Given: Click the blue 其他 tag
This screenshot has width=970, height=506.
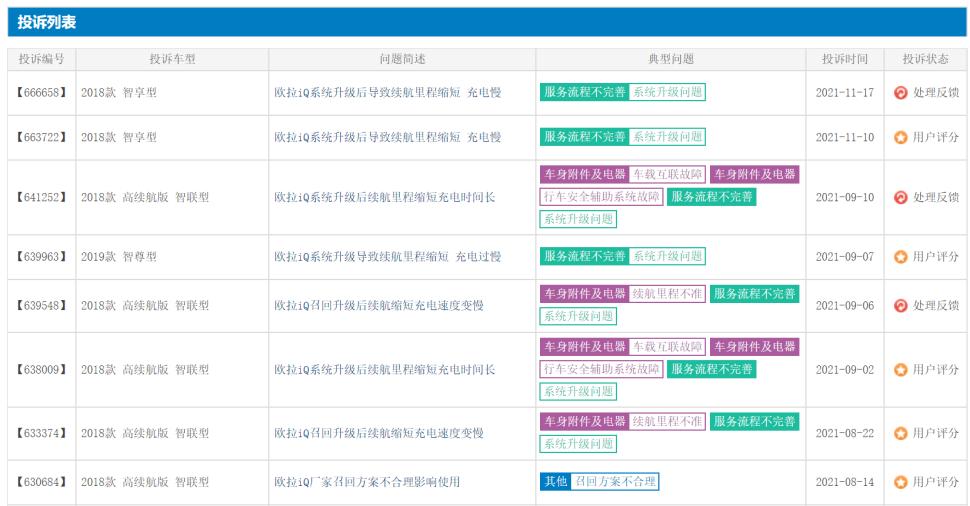Looking at the screenshot, I should click(555, 482).
